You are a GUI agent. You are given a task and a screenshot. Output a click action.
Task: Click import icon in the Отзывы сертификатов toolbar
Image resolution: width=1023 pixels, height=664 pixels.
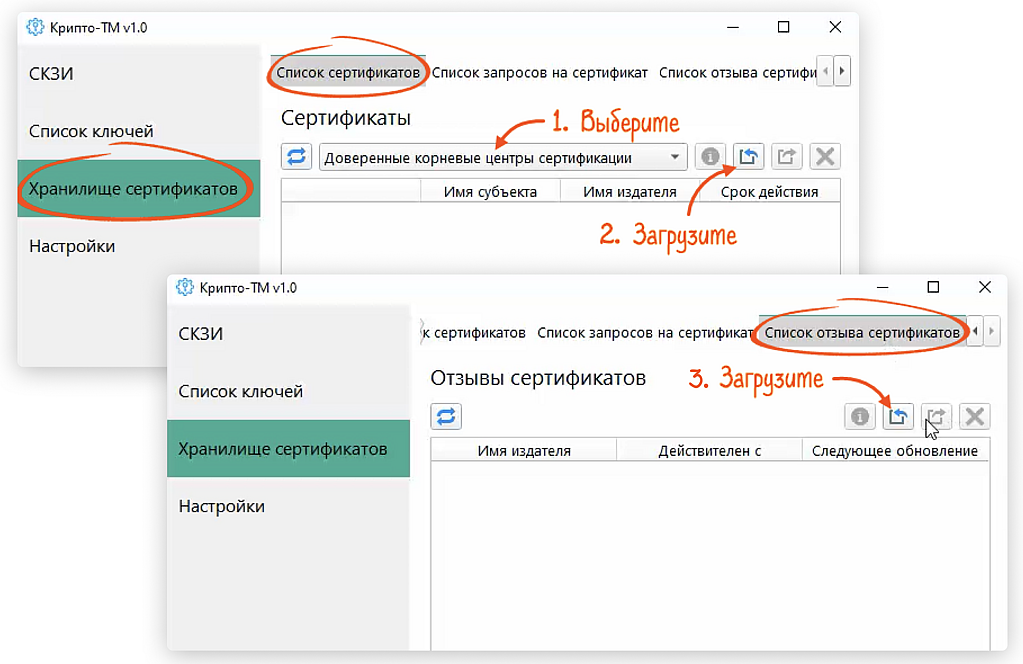click(898, 417)
